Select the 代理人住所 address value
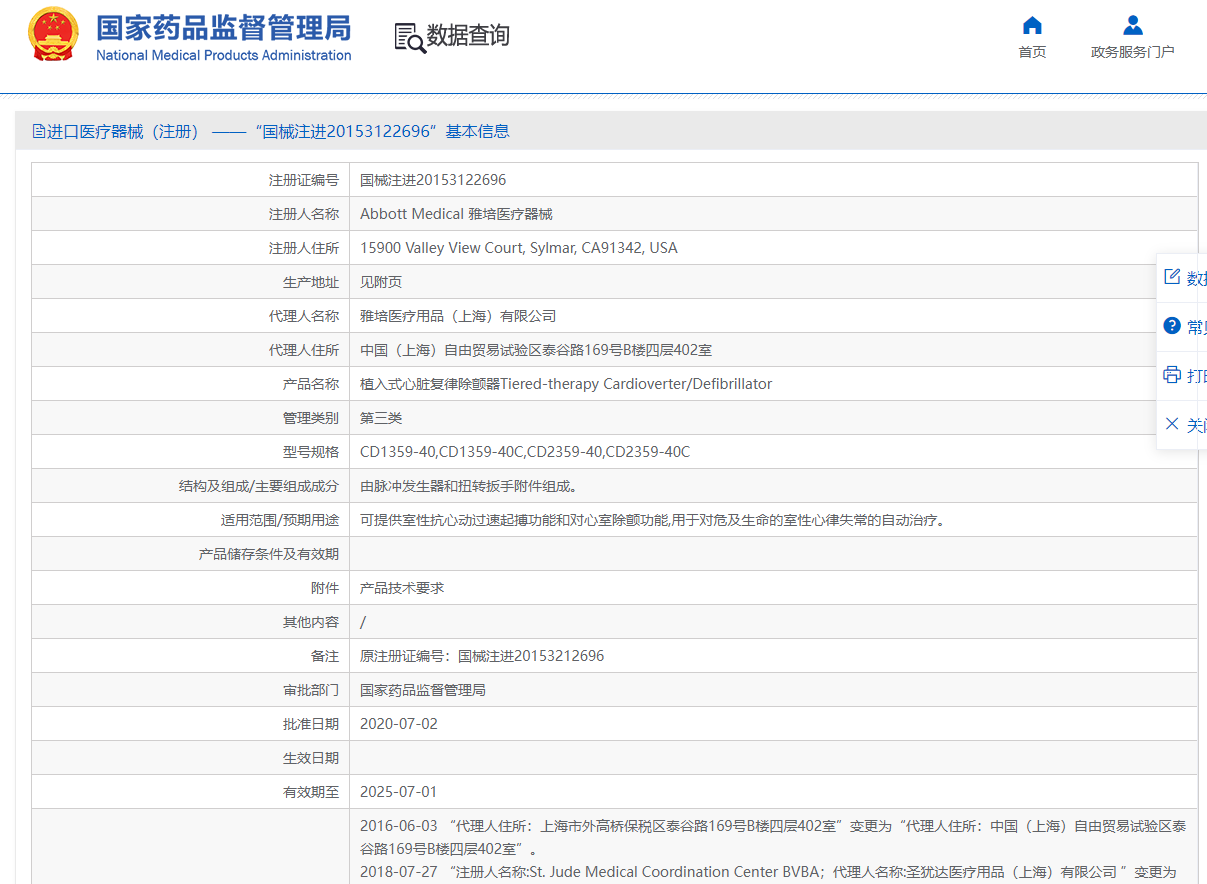The width and height of the screenshot is (1207, 884). coord(536,350)
